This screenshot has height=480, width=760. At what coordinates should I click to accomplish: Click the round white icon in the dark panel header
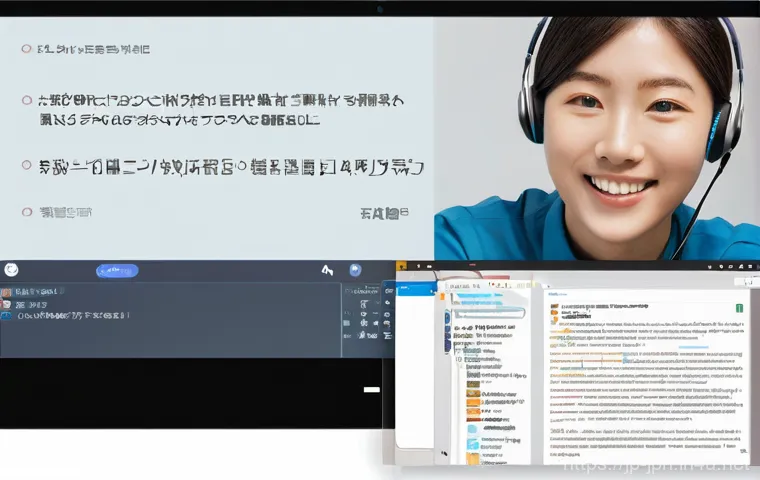click(11, 270)
